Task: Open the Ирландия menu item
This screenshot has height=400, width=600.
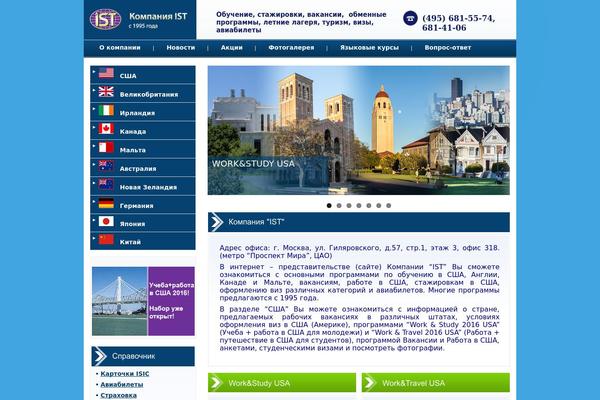Action: pyautogui.click(x=143, y=112)
